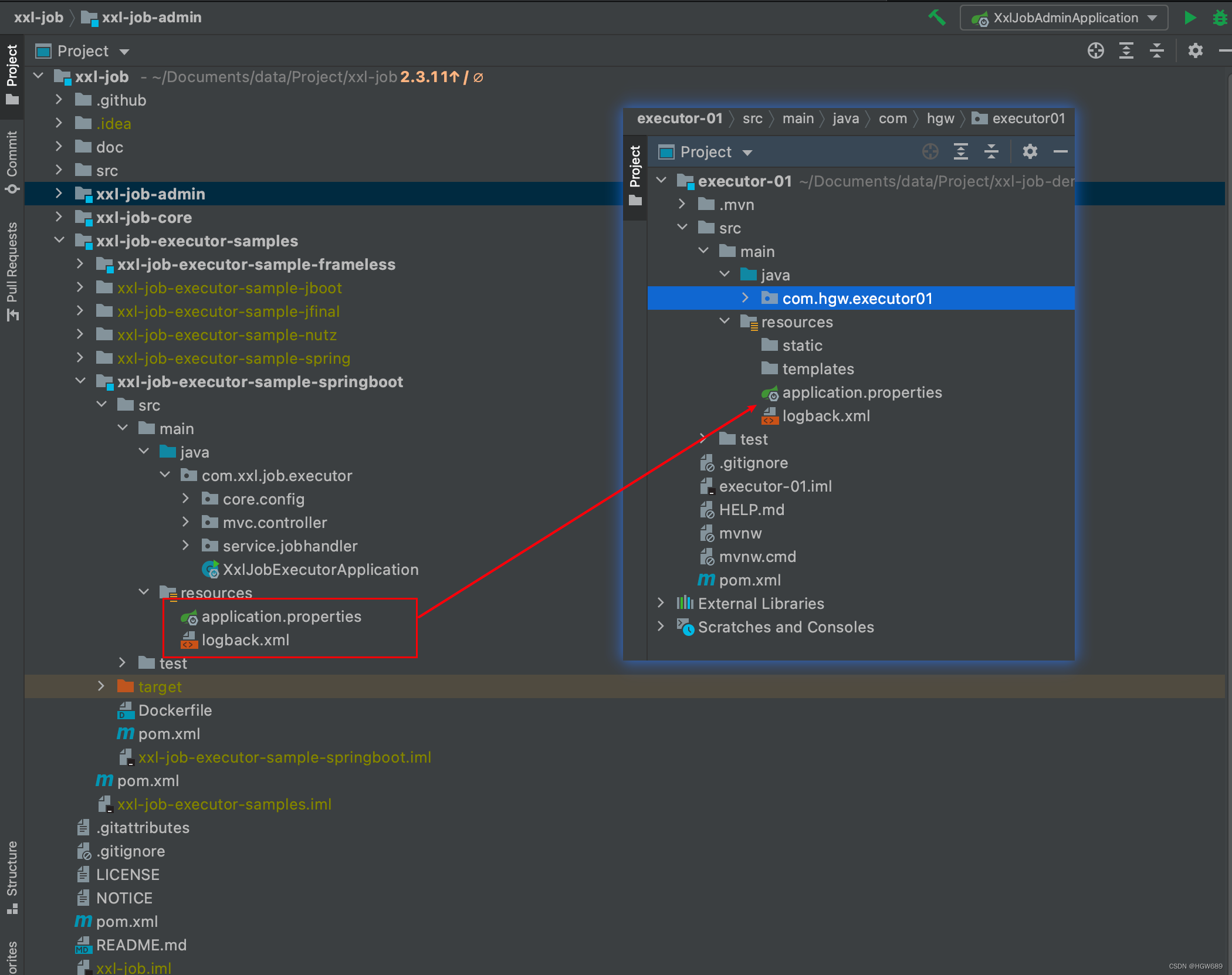Select xxl-job-executor-sample-frameless module
This screenshot has width=1232, height=975.
click(256, 265)
